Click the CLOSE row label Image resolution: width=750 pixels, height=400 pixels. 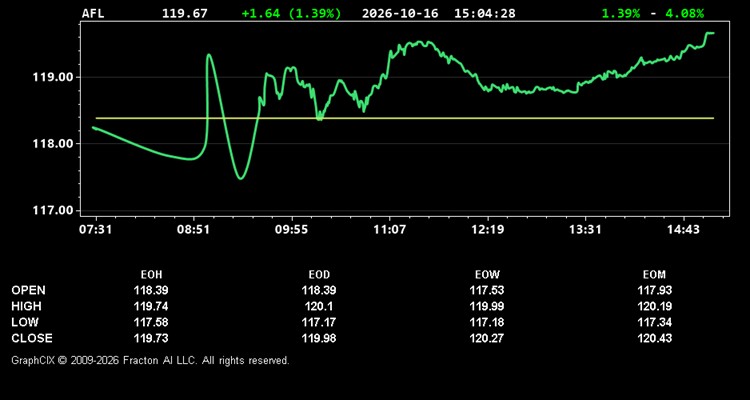[32, 338]
